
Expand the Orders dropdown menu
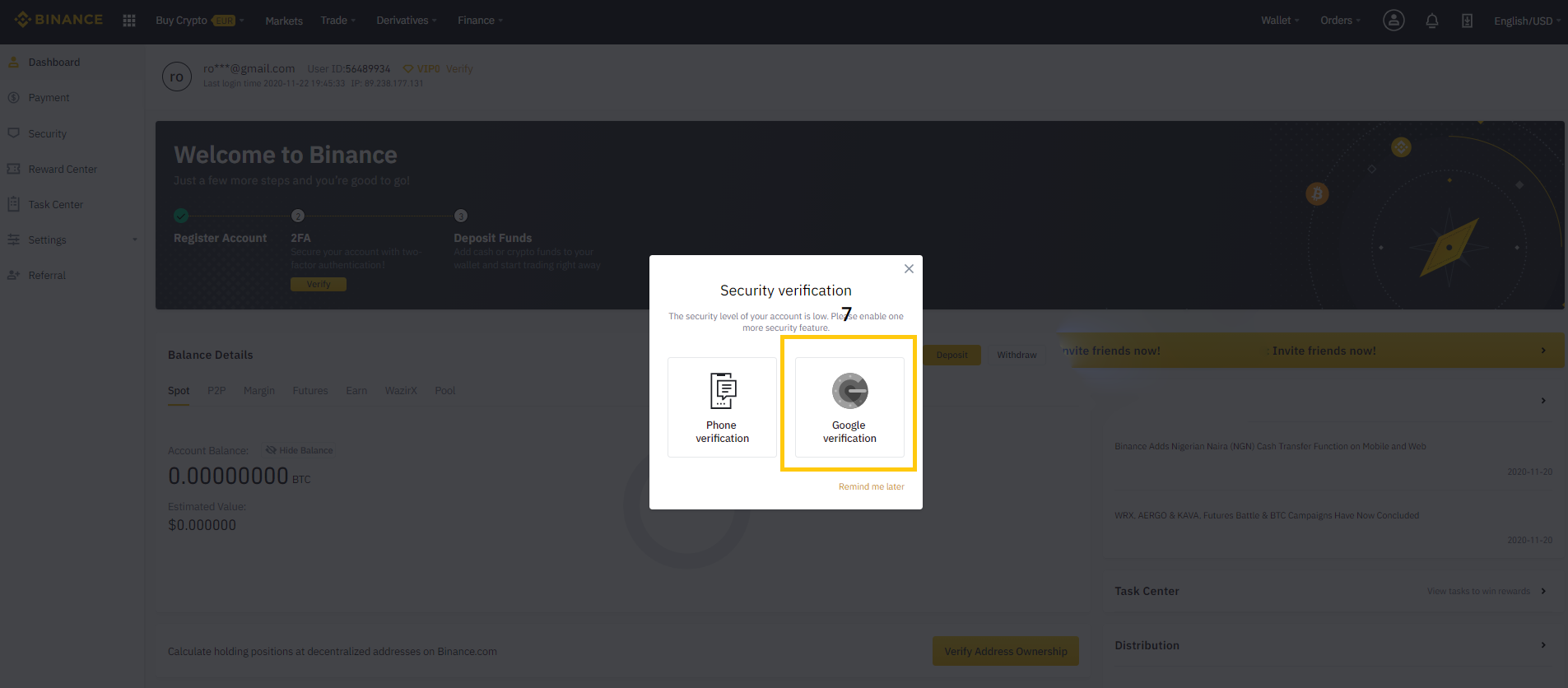1341,21
